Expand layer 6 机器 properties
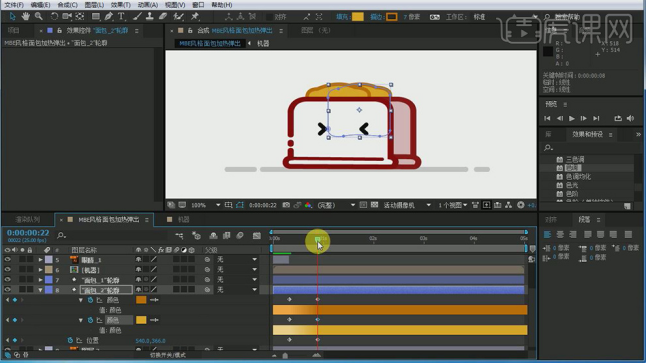Screen dimensions: 646x364 pyautogui.click(x=40, y=270)
